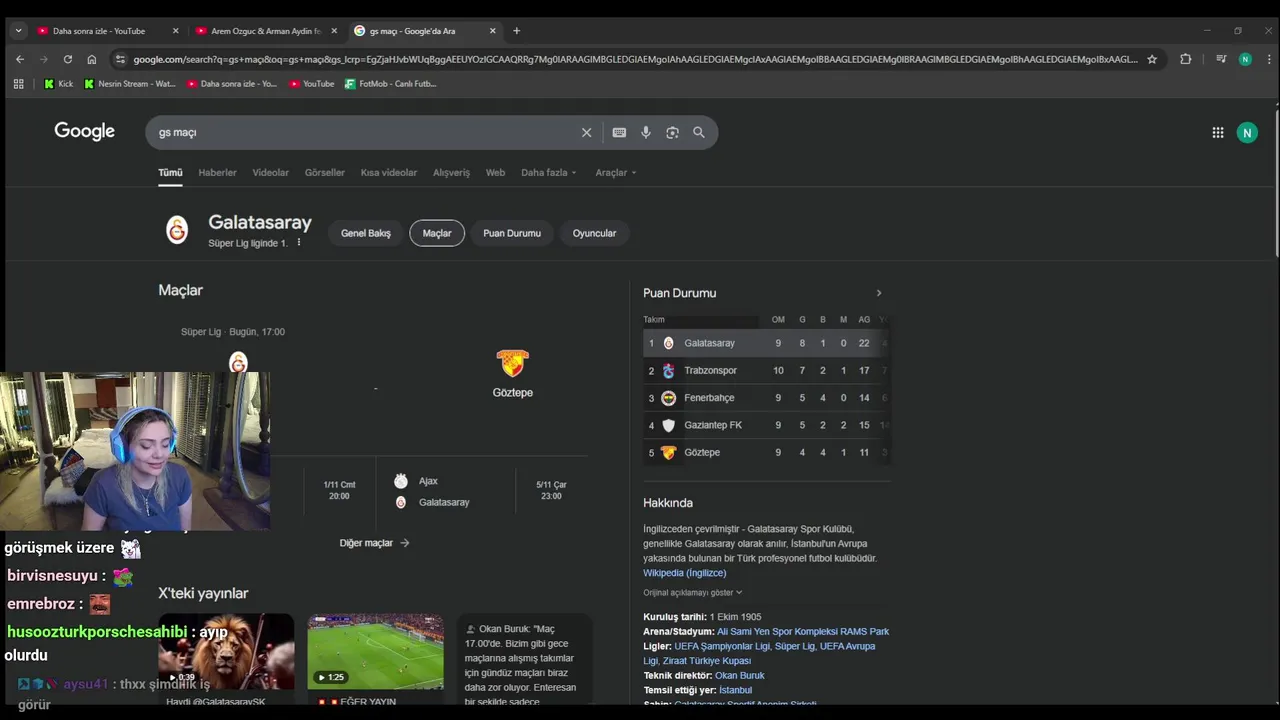Image resolution: width=1280 pixels, height=720 pixels.
Task: Open Chrome profile avatar in toolbar
Action: coord(1245,59)
